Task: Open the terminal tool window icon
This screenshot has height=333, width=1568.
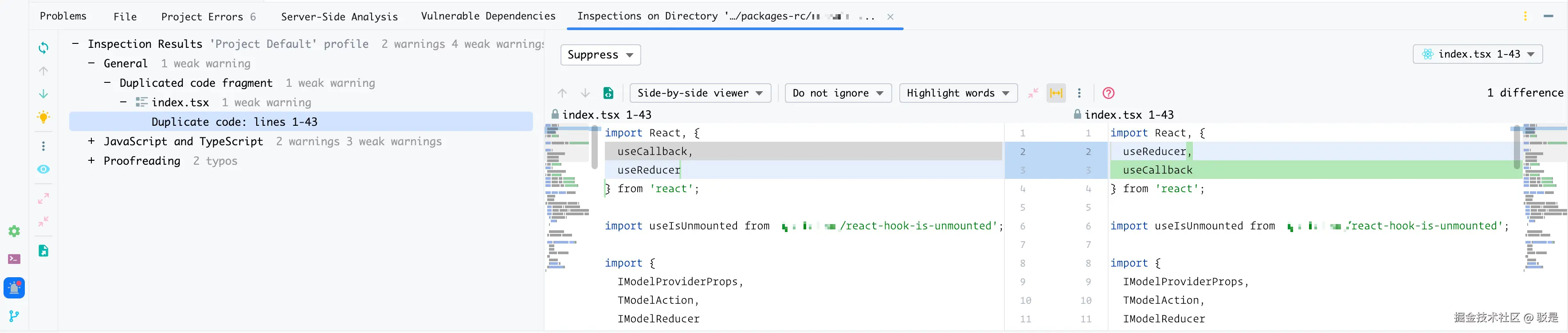Action: [14, 259]
